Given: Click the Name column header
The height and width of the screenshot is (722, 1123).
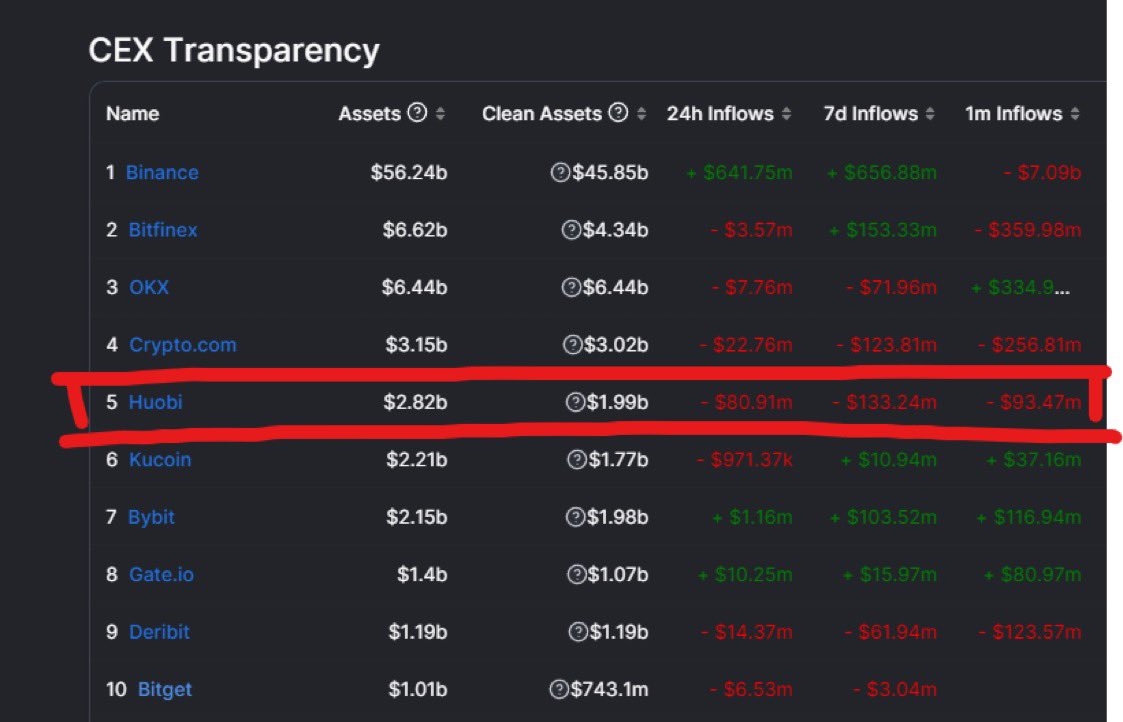Looking at the screenshot, I should tap(132, 114).
